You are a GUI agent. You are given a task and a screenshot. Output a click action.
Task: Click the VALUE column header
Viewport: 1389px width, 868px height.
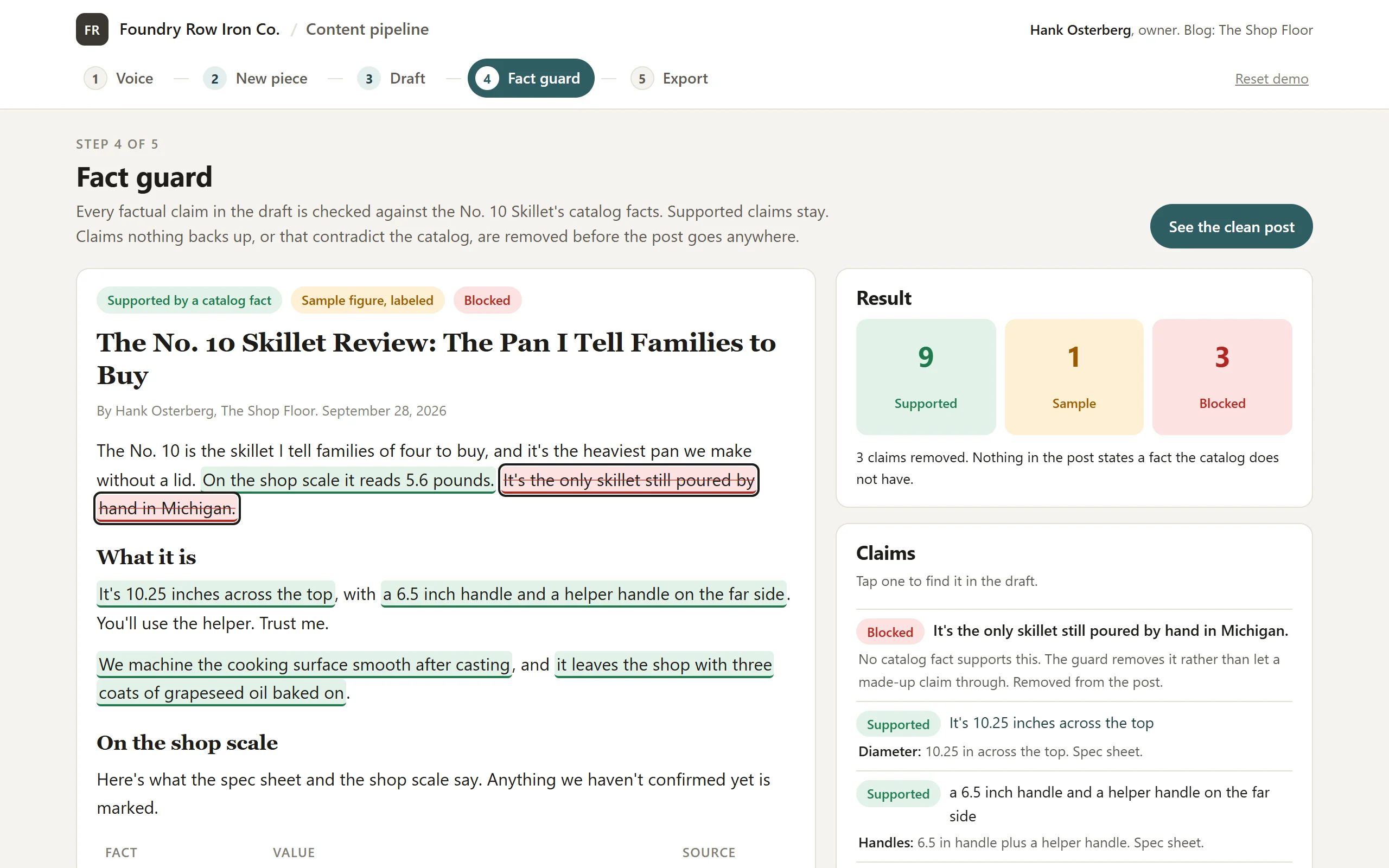coord(294,852)
